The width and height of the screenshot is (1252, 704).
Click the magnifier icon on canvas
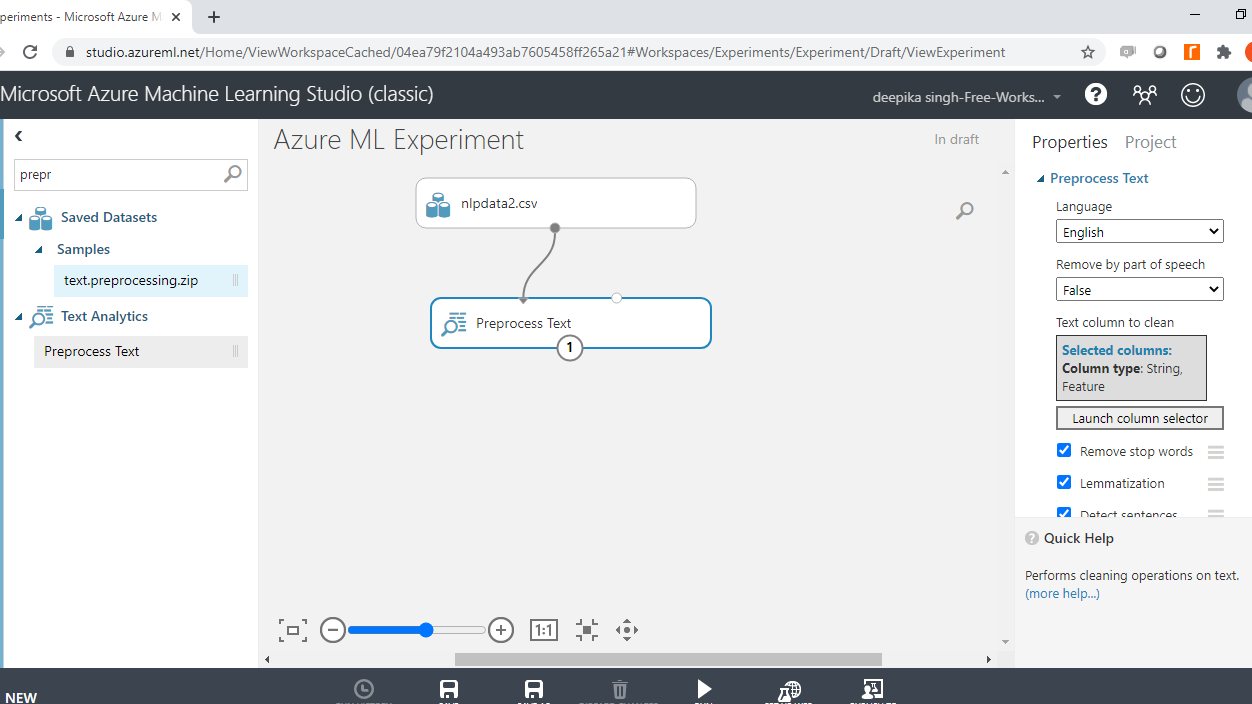[x=964, y=210]
